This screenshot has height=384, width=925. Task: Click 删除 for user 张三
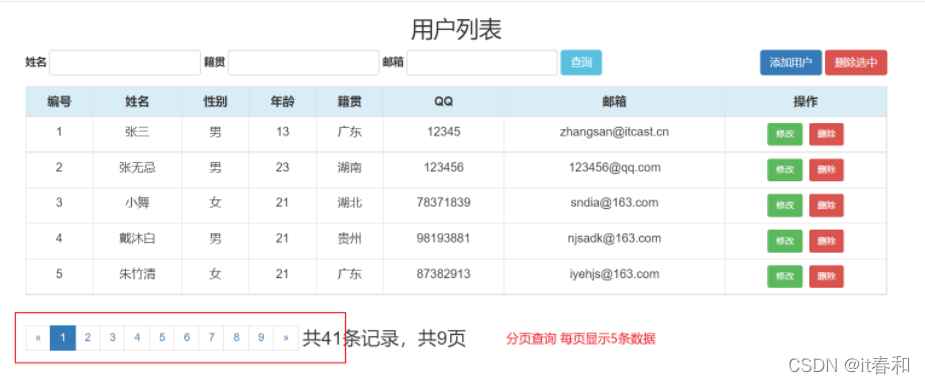pyautogui.click(x=826, y=134)
